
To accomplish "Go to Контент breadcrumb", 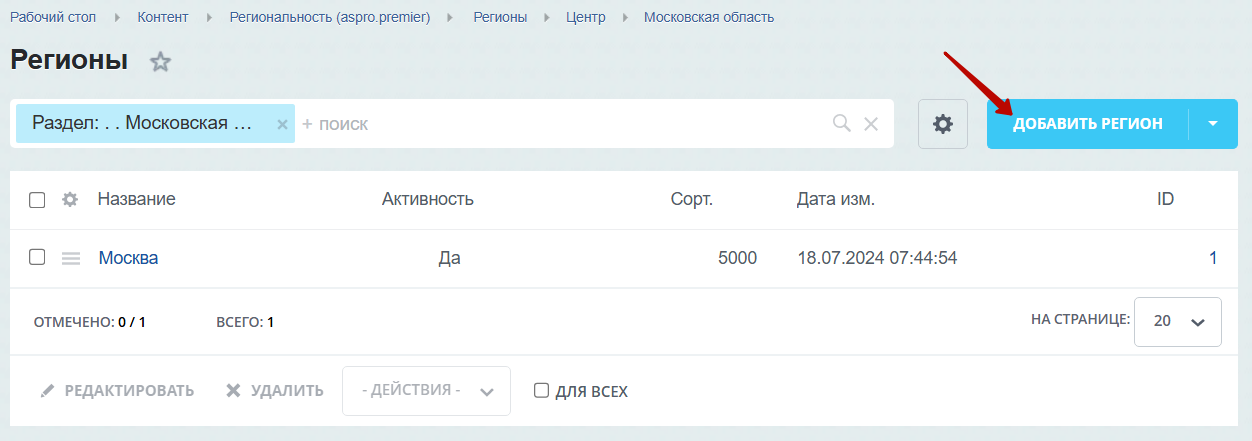I will coord(162,17).
